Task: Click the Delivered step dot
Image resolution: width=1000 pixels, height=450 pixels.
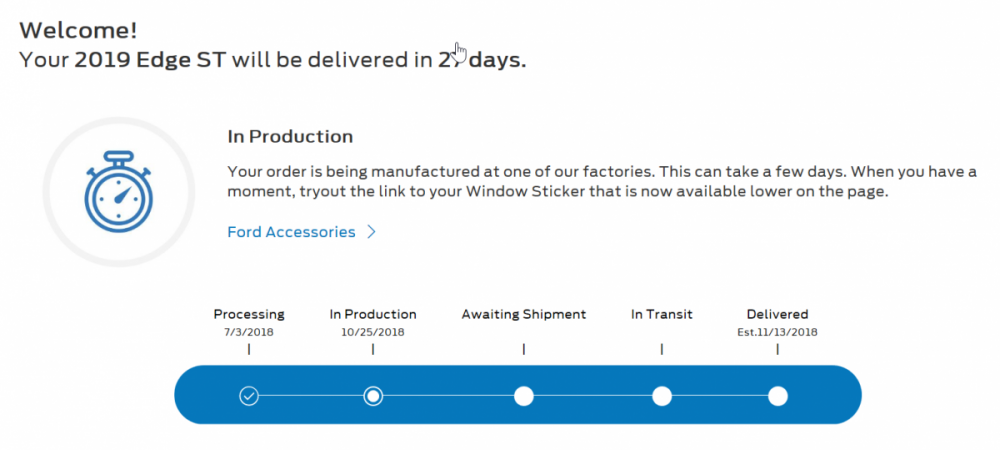Action: click(x=778, y=396)
